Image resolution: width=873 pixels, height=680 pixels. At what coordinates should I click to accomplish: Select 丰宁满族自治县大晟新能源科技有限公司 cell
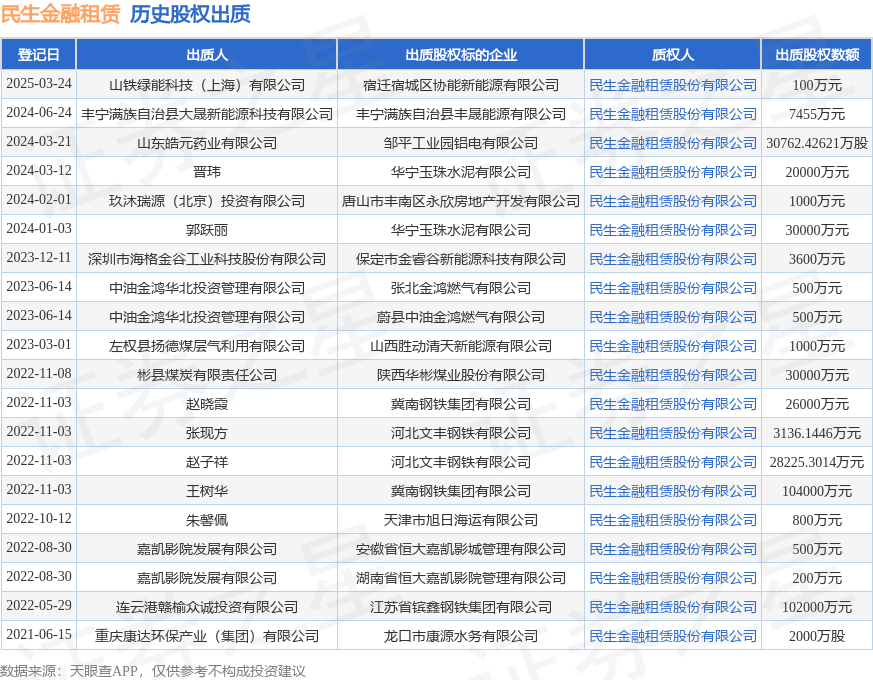point(207,114)
